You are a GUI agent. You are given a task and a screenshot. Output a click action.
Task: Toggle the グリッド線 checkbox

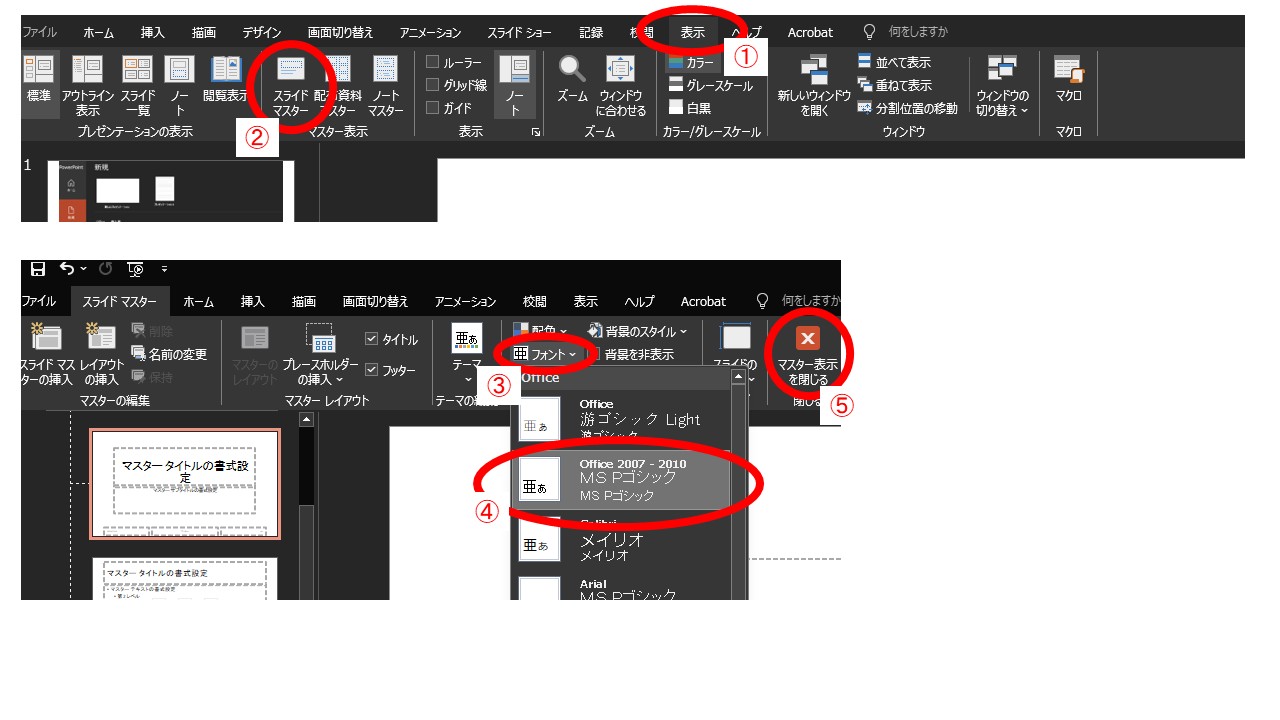tap(433, 85)
